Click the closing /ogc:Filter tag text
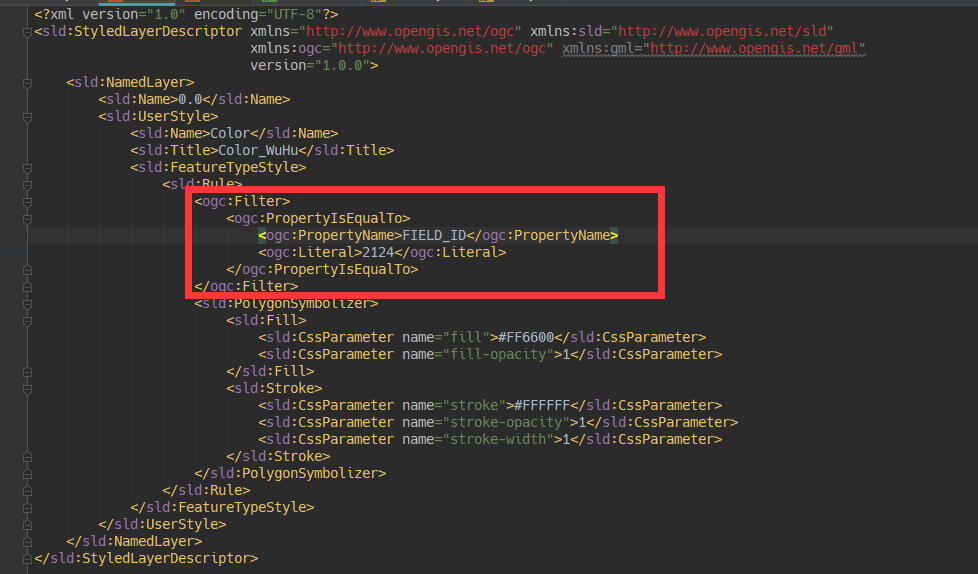The width and height of the screenshot is (978, 574). (246, 286)
